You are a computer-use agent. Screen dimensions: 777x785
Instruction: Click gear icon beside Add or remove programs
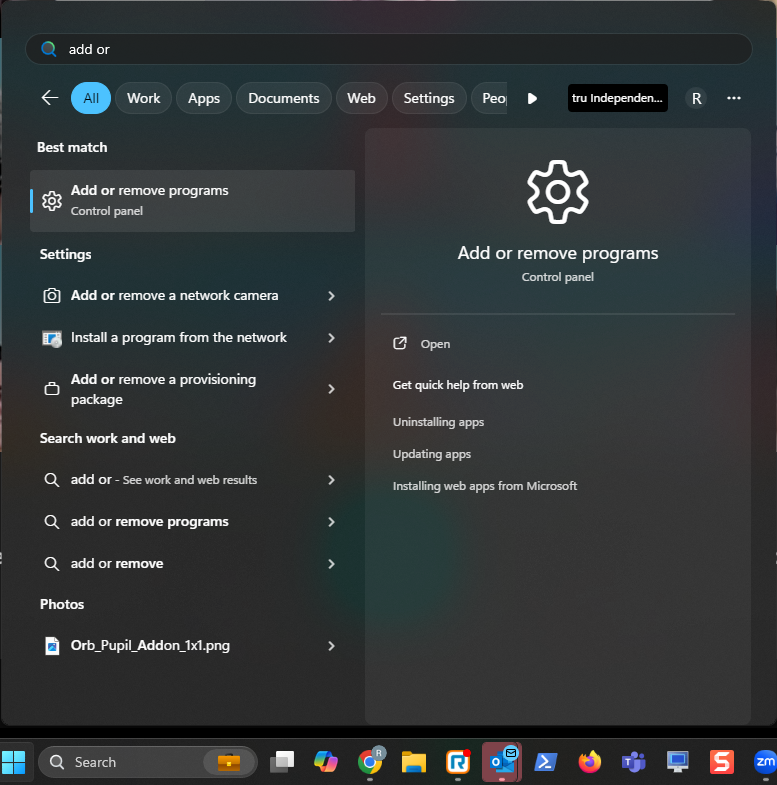[x=52, y=201]
